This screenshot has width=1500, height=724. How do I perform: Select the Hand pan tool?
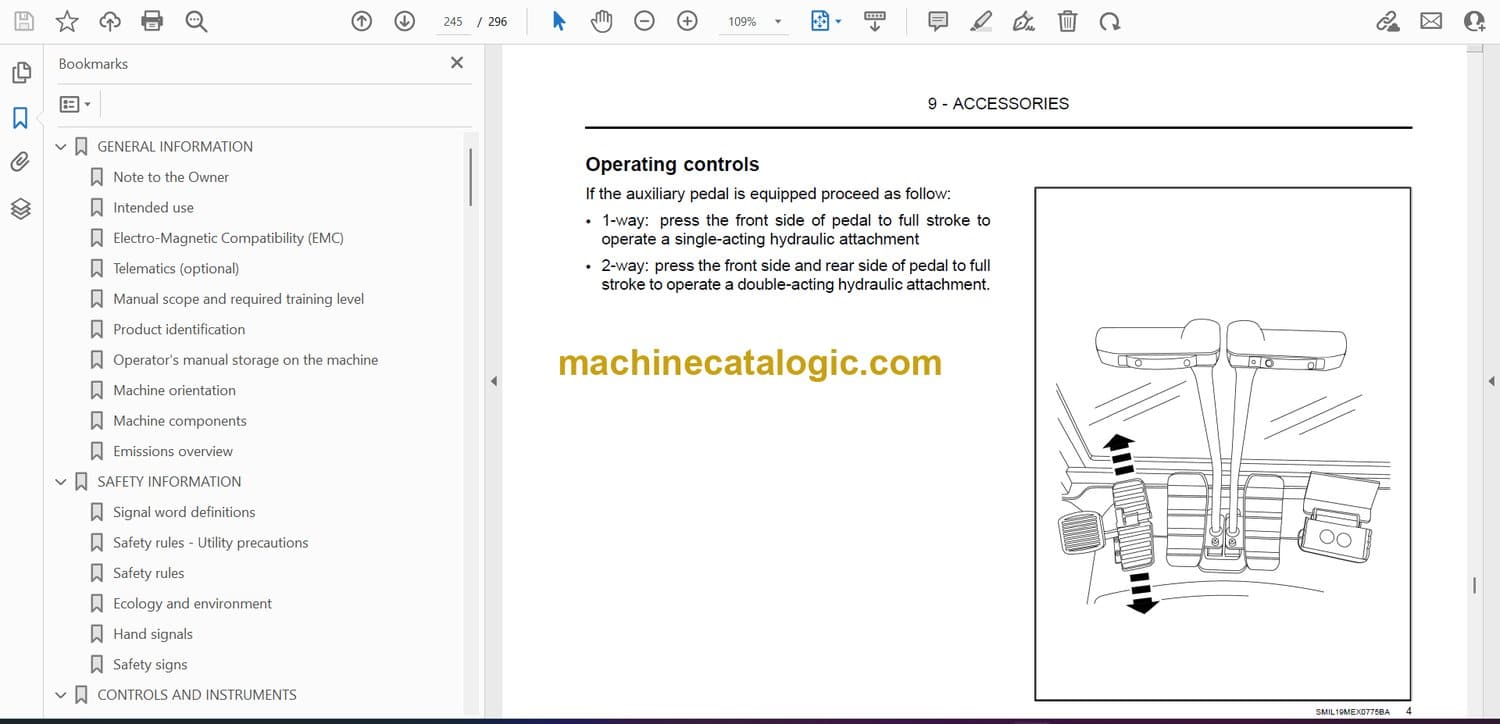click(x=601, y=21)
